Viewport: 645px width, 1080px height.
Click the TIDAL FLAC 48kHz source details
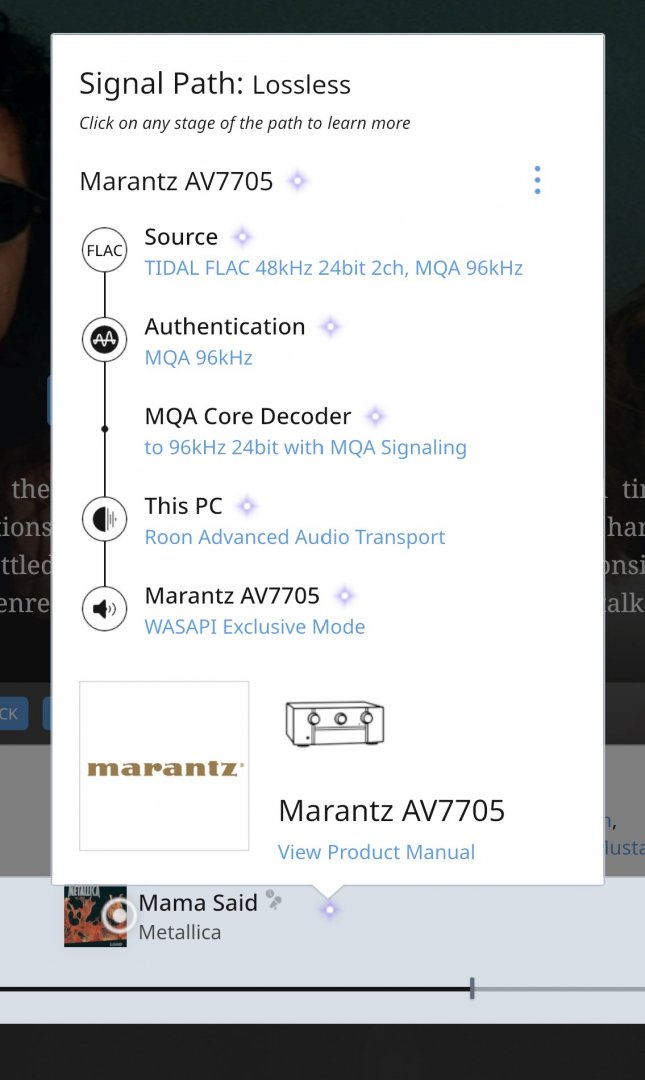pyautogui.click(x=333, y=268)
